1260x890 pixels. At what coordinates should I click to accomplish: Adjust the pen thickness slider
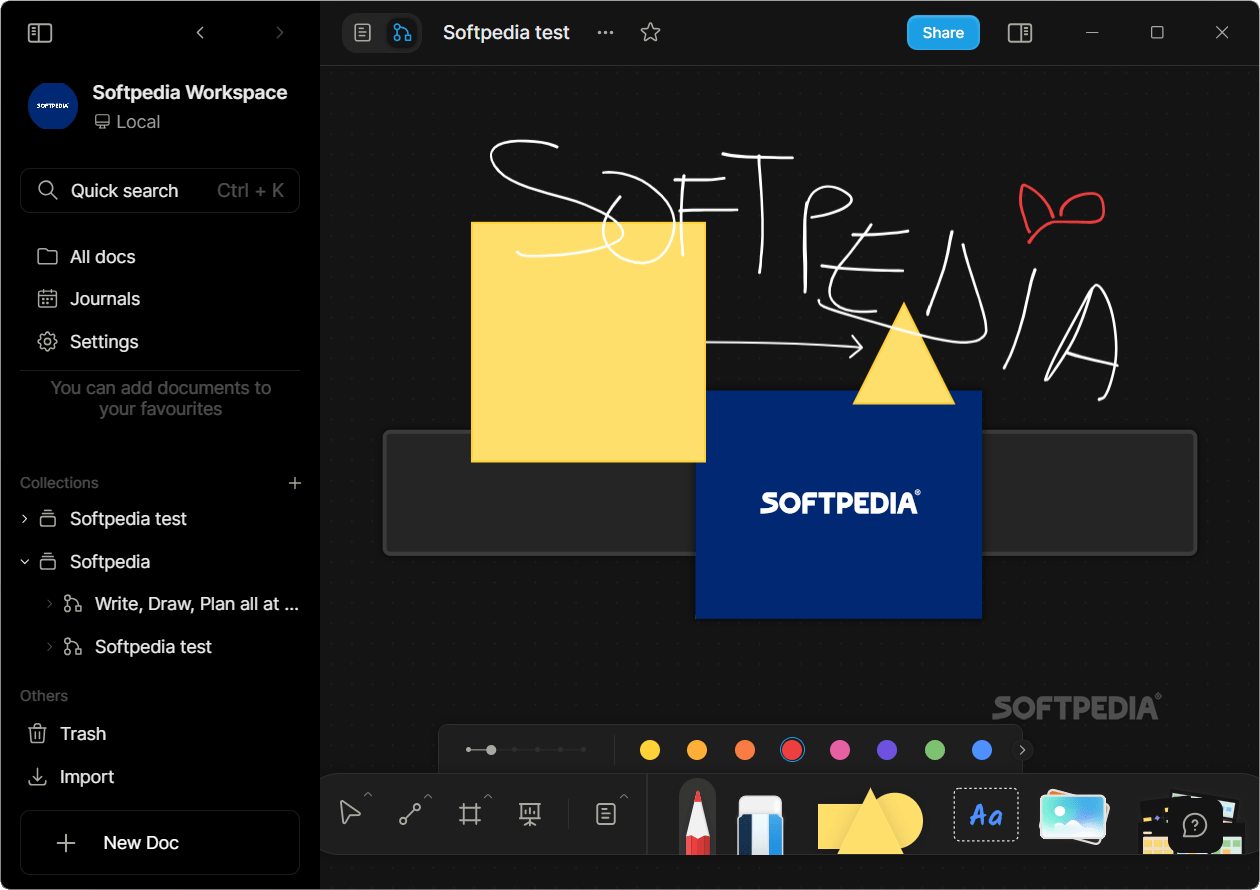coord(527,749)
